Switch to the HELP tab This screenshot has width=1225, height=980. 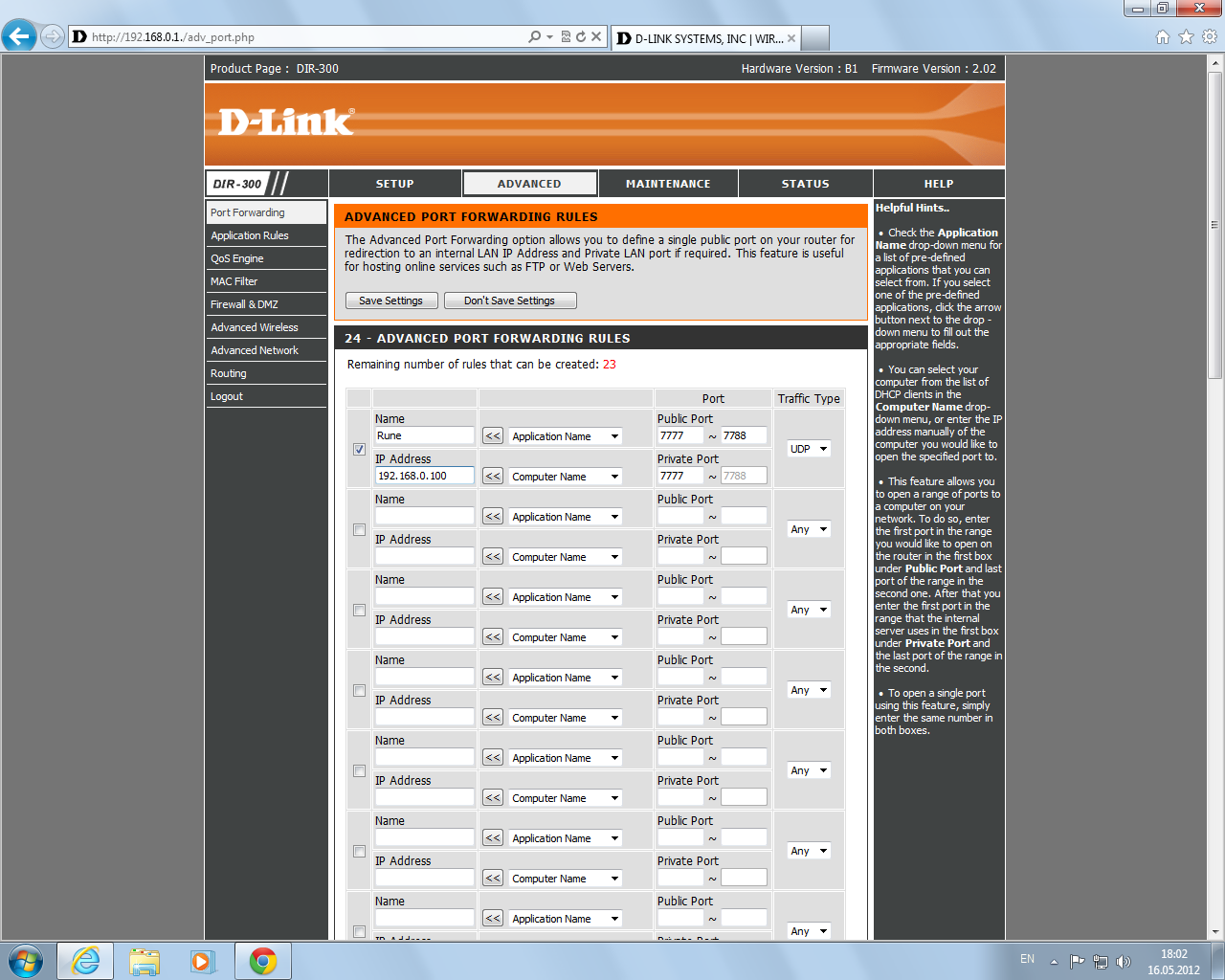[x=939, y=184]
